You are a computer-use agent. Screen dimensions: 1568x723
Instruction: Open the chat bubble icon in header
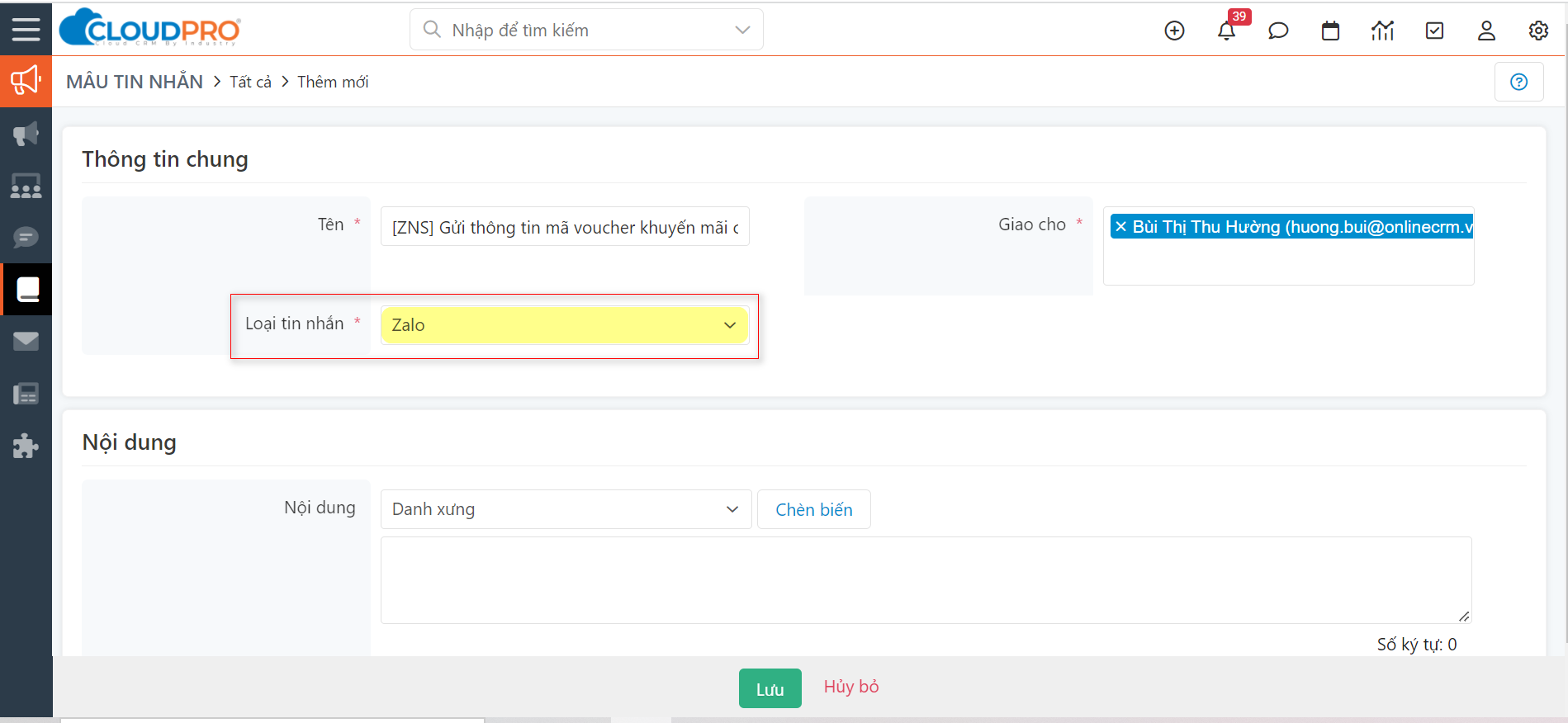[x=1278, y=31]
